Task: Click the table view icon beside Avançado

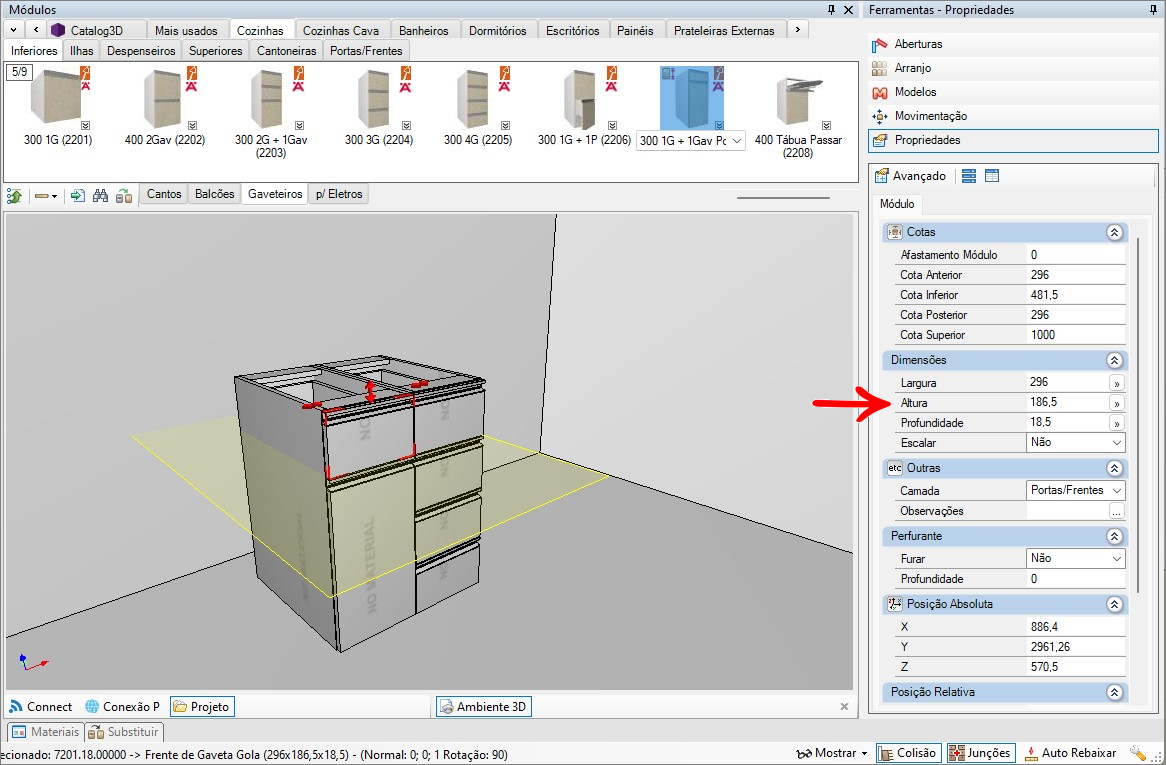Action: tap(992, 176)
